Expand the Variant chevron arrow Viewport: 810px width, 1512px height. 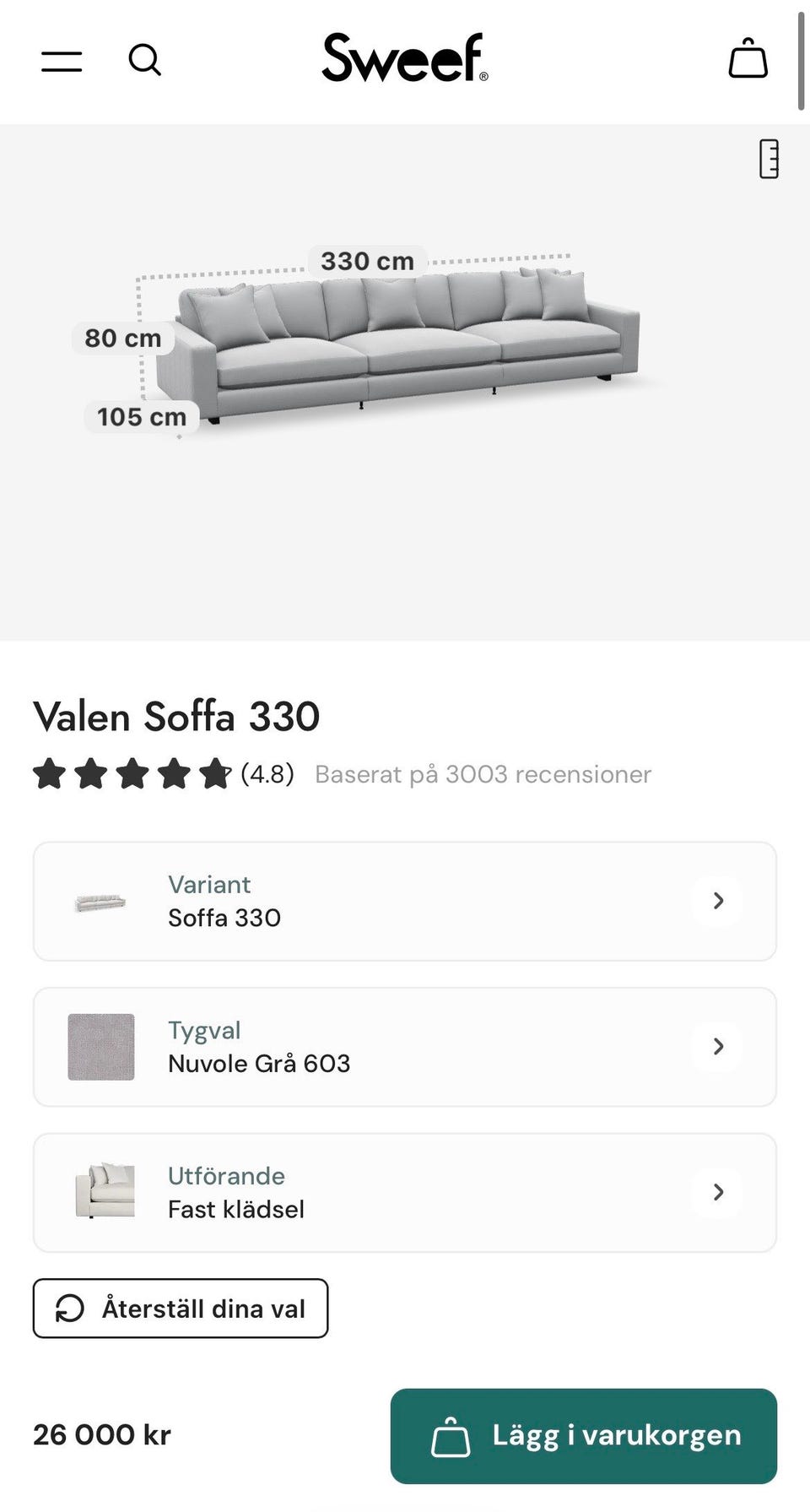coord(718,901)
